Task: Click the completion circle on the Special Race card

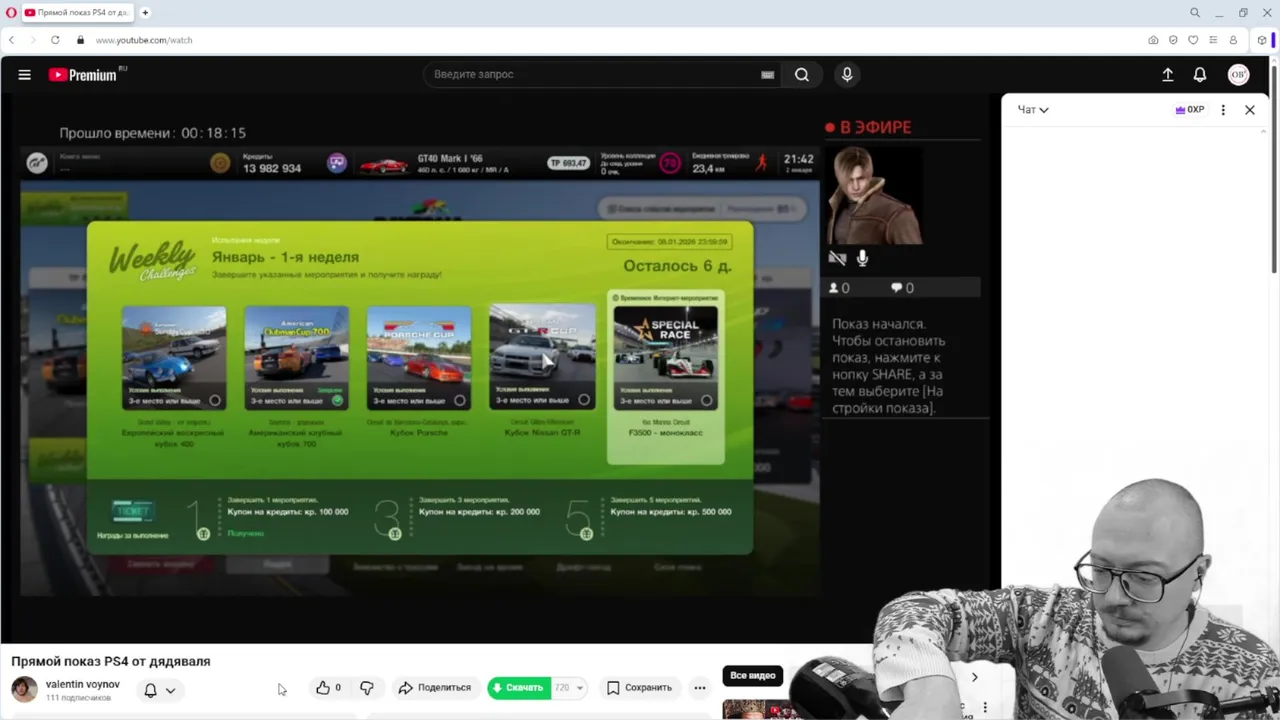Action: point(706,400)
